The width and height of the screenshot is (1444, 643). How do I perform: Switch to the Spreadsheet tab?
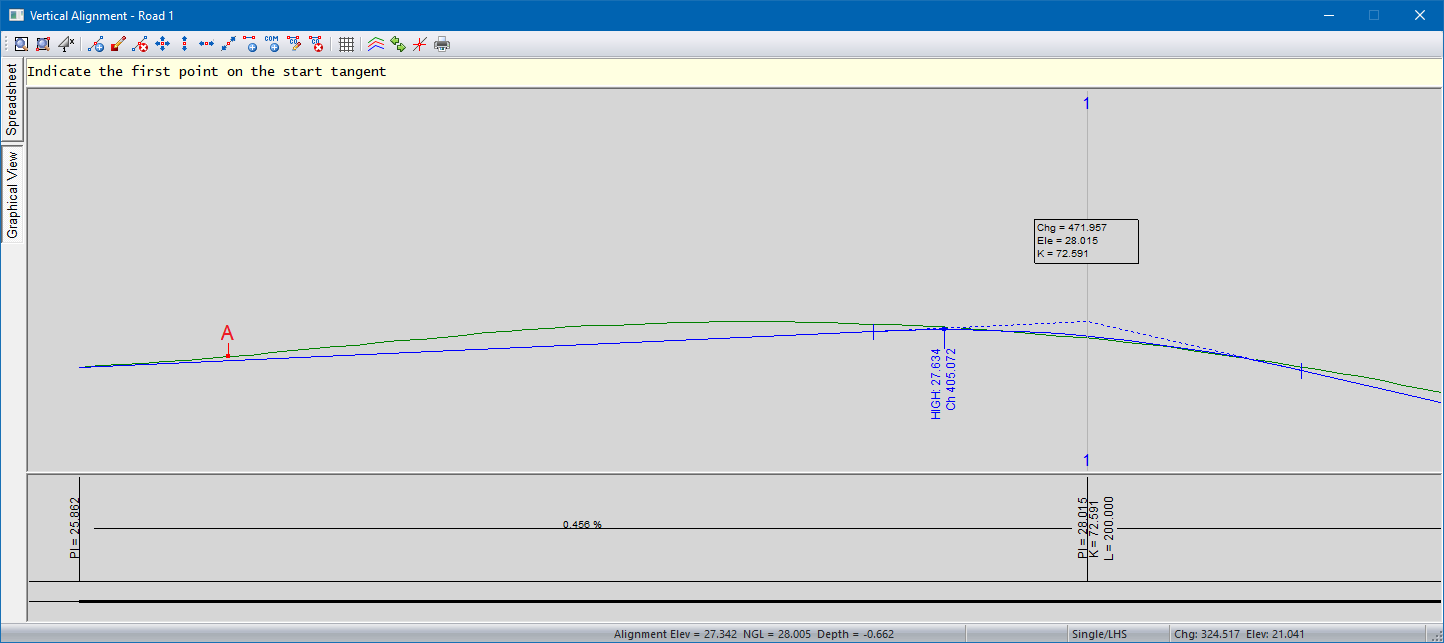[12, 100]
